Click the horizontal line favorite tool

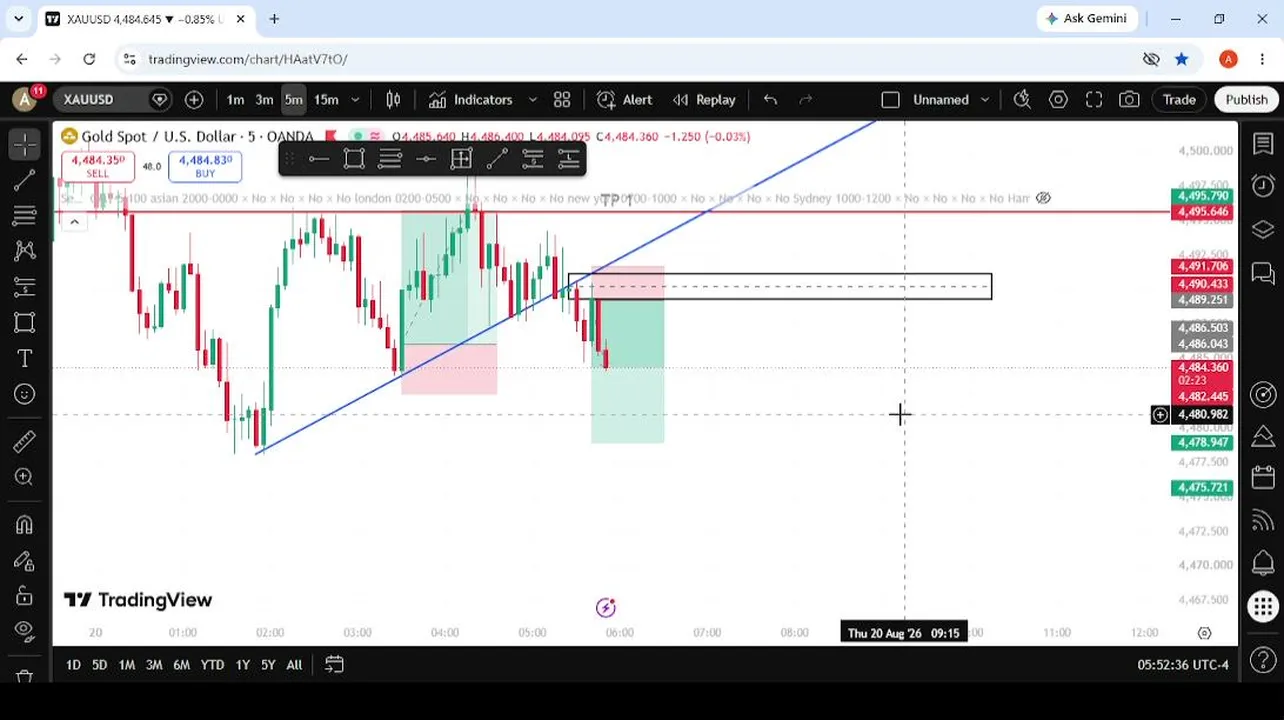[x=318, y=159]
